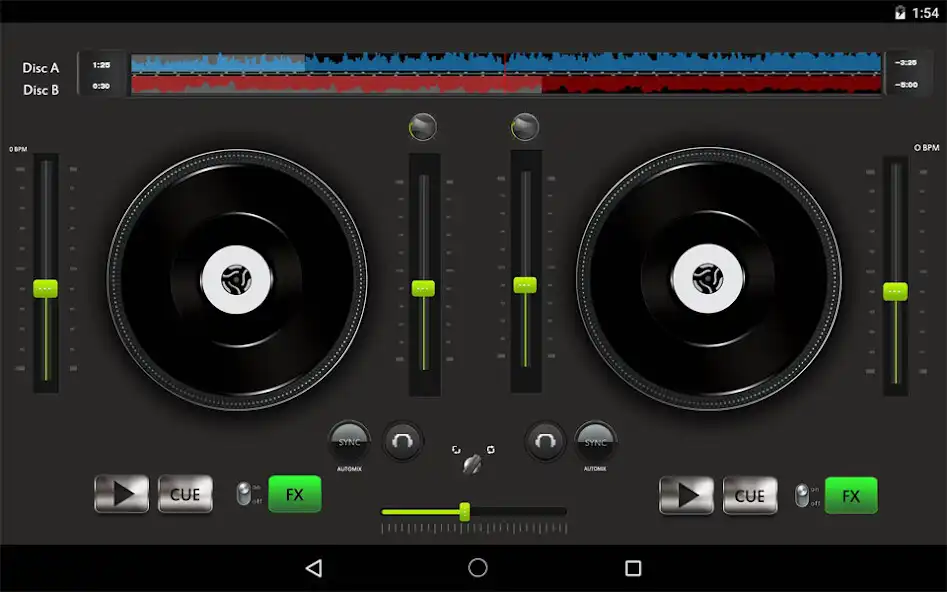Viewport: 947px width, 592px height.
Task: Click the left channel volume fader handle
Action: coord(423,288)
